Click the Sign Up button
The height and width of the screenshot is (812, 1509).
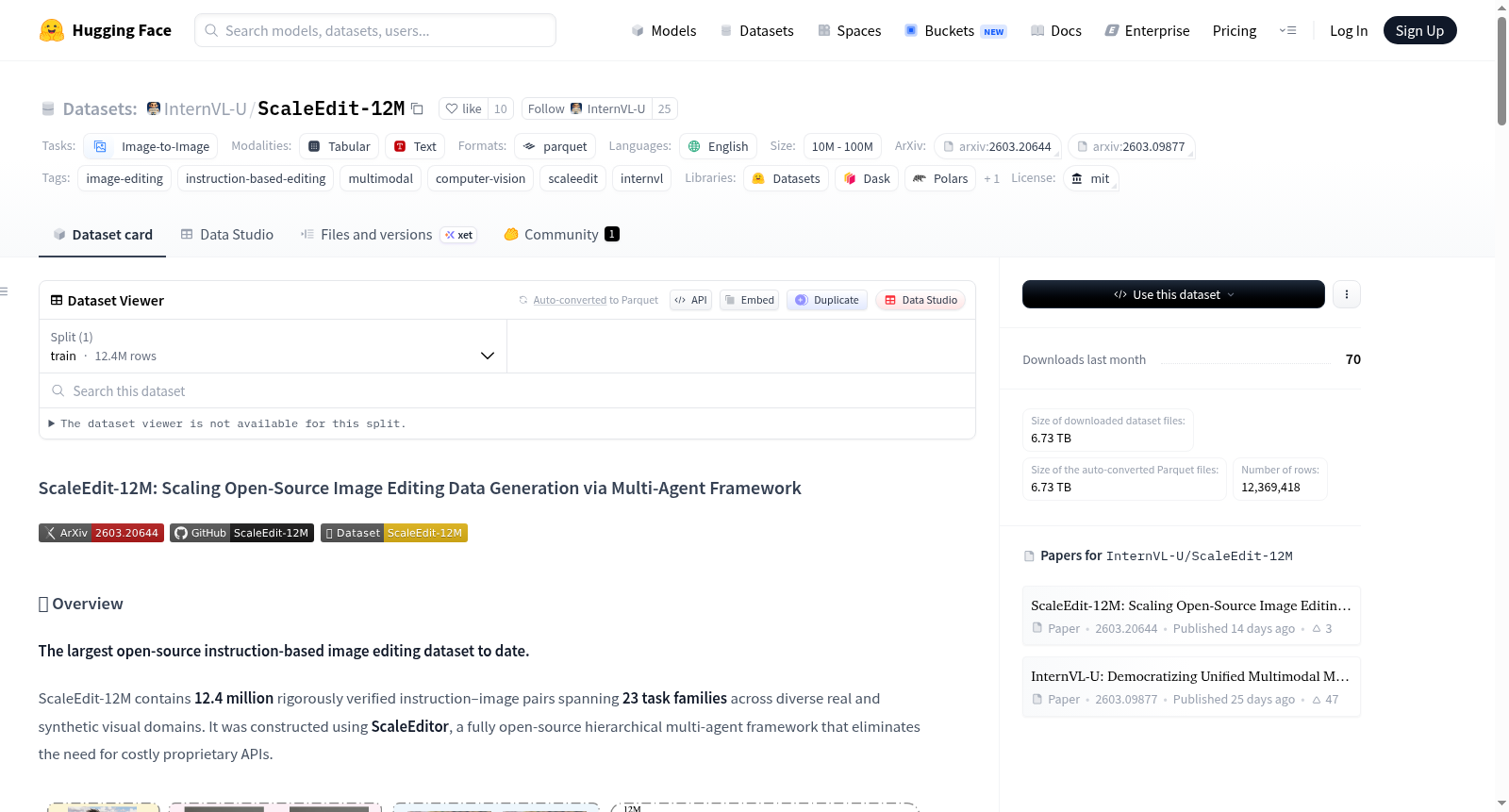pyautogui.click(x=1419, y=30)
